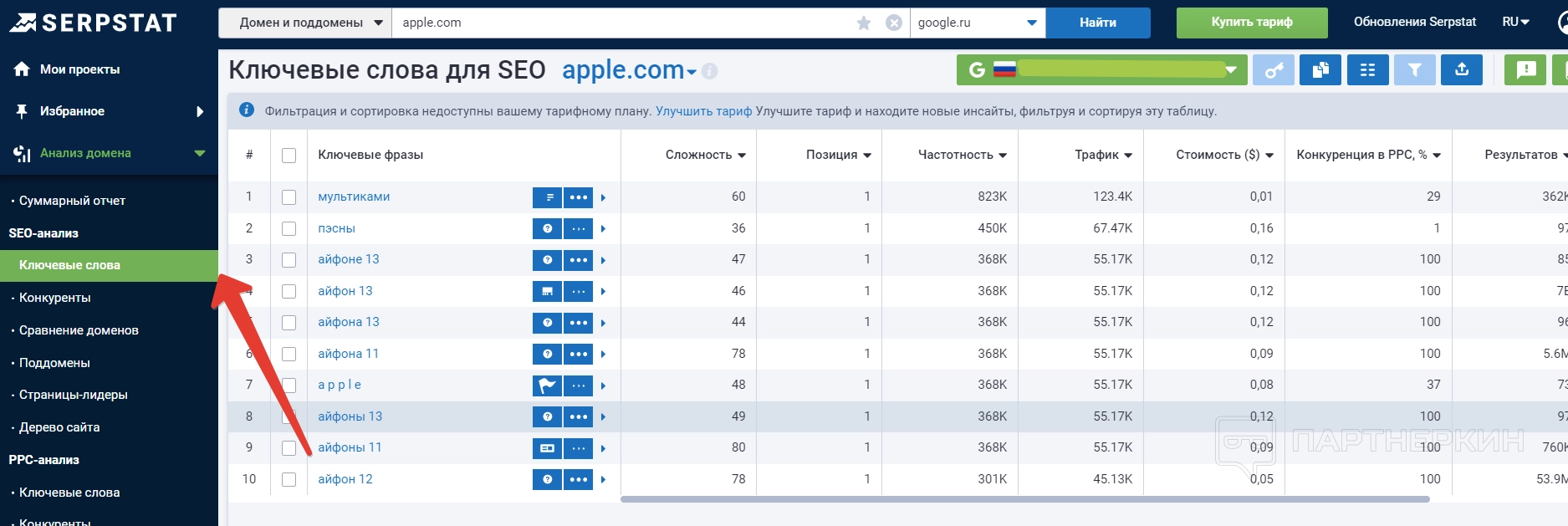Open Поддомены in the sidebar
Viewport: 1568px width, 526px height.
coord(54,363)
